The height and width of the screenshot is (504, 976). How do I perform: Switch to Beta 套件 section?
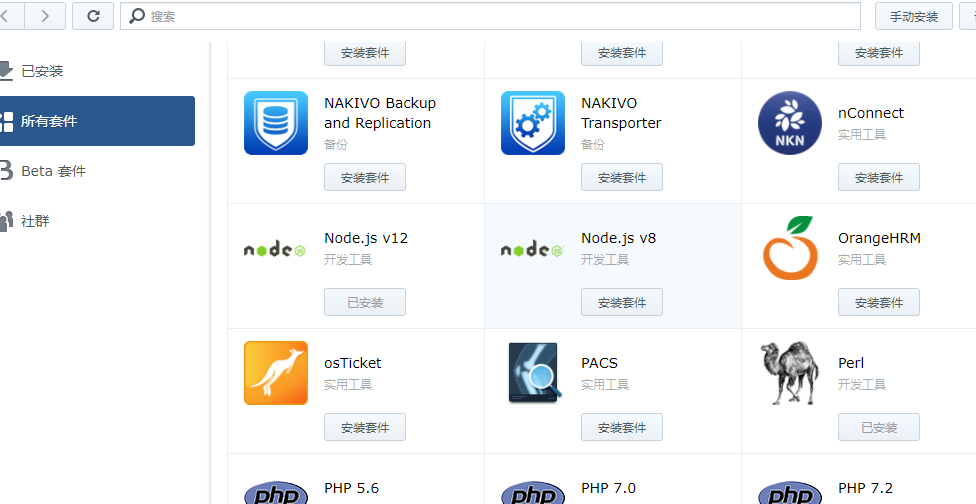(54, 171)
